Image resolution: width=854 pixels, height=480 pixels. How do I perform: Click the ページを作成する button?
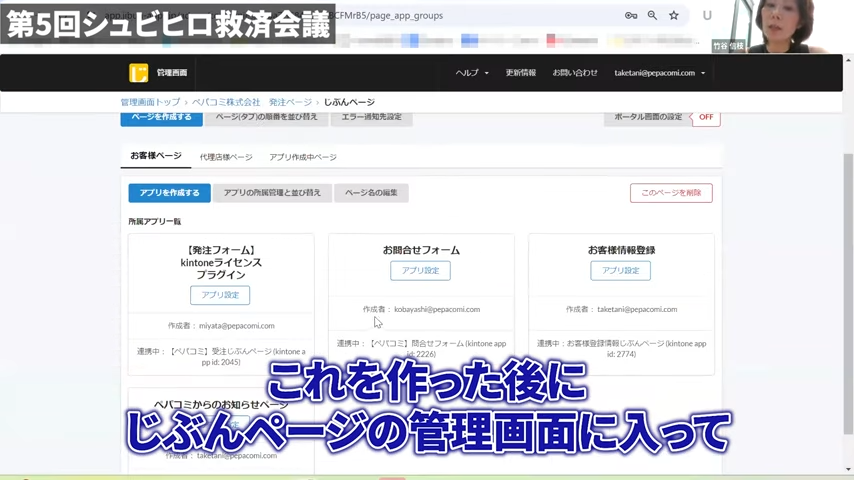(x=161, y=117)
